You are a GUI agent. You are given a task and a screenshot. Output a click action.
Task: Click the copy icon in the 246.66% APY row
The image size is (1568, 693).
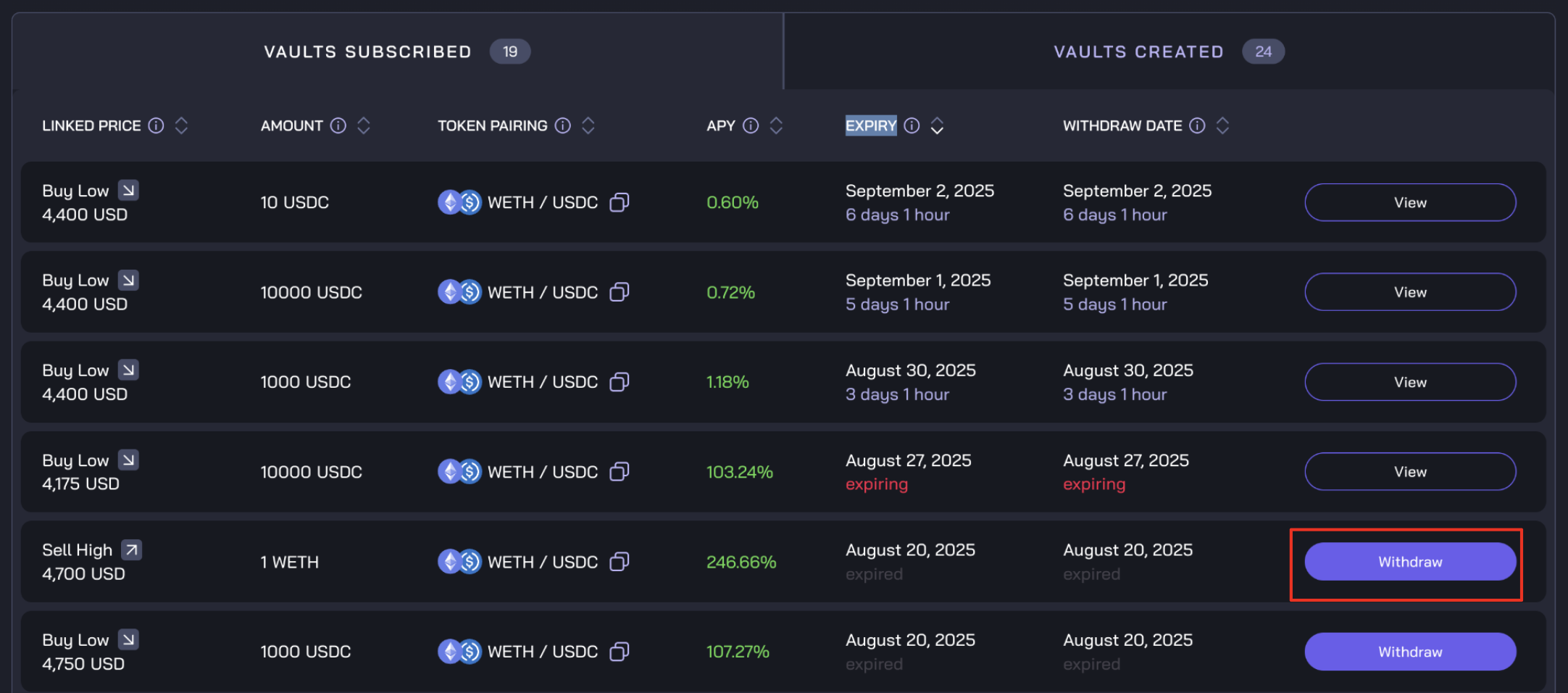click(x=619, y=562)
